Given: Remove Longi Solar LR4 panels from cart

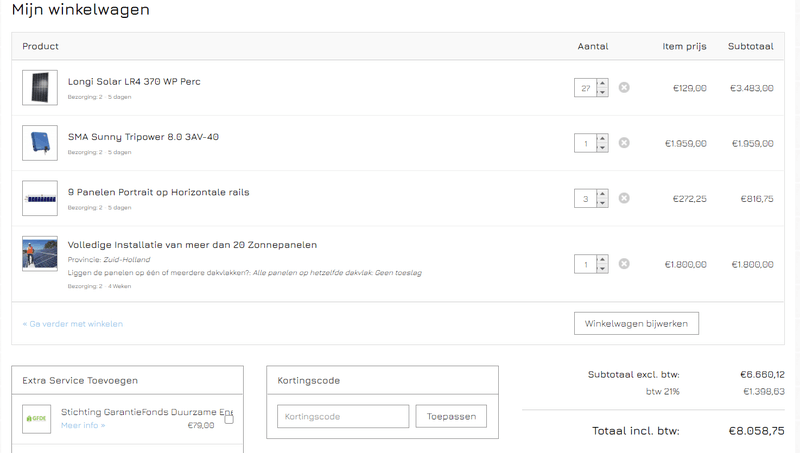Looking at the screenshot, I should coord(624,88).
